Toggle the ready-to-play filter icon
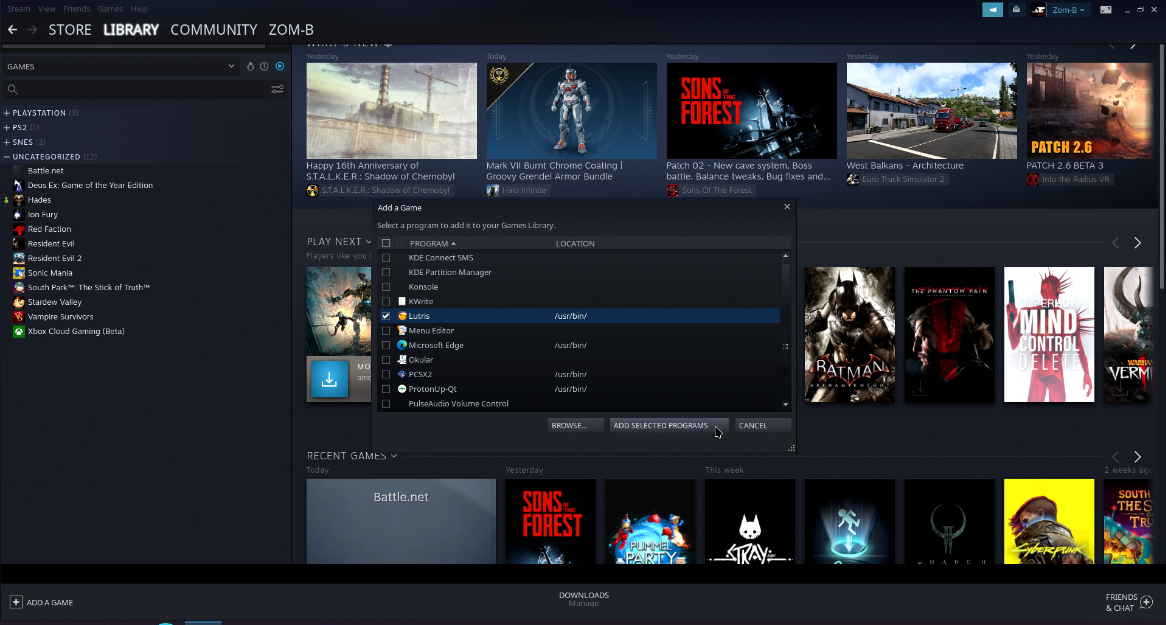 point(280,66)
